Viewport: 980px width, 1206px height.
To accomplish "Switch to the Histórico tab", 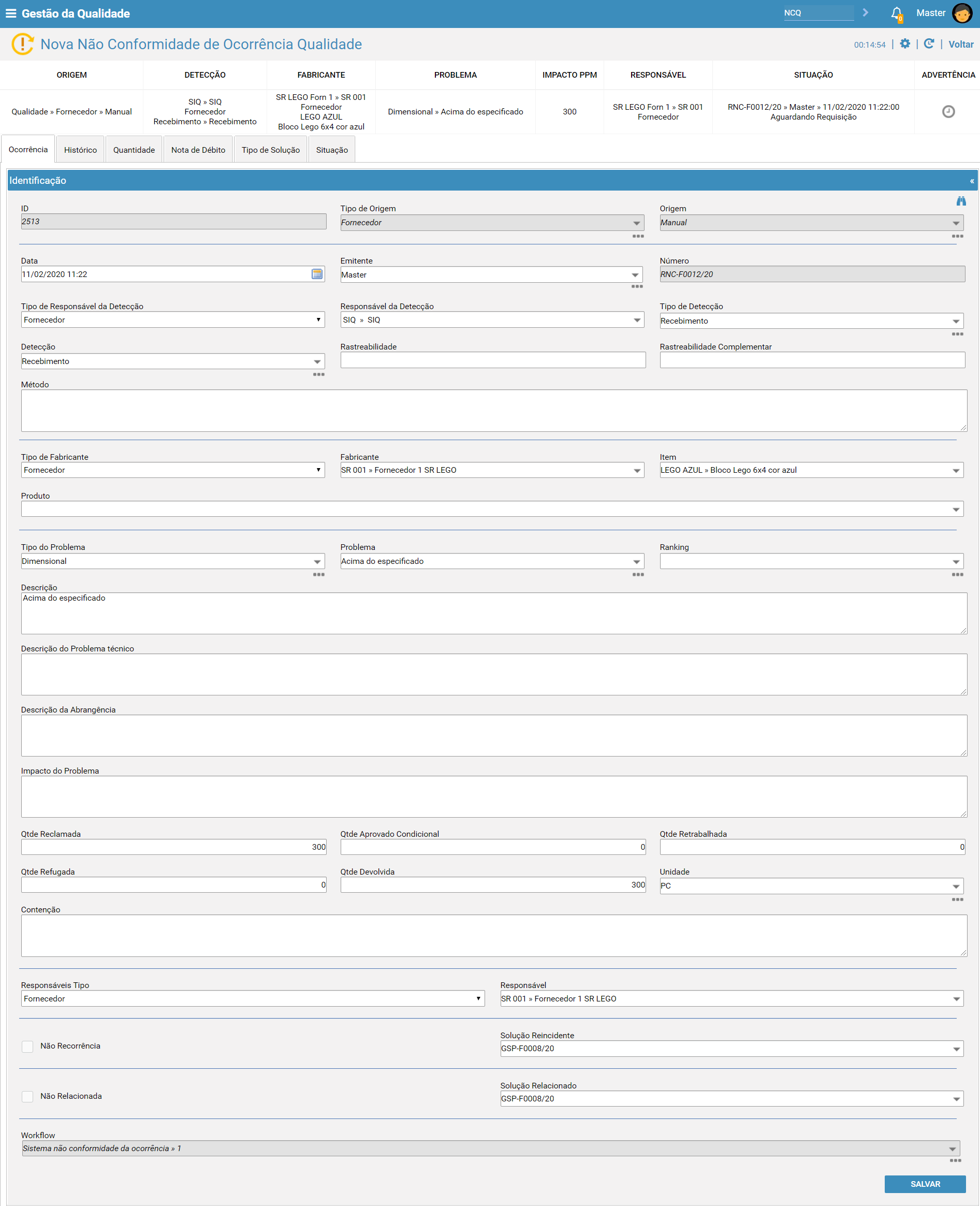I will click(80, 150).
